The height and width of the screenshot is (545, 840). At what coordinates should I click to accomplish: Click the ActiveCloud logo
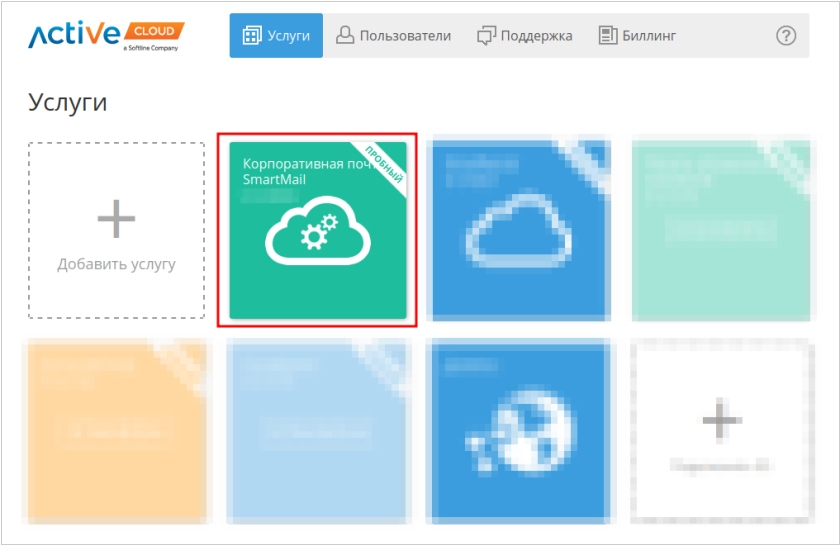[x=106, y=35]
